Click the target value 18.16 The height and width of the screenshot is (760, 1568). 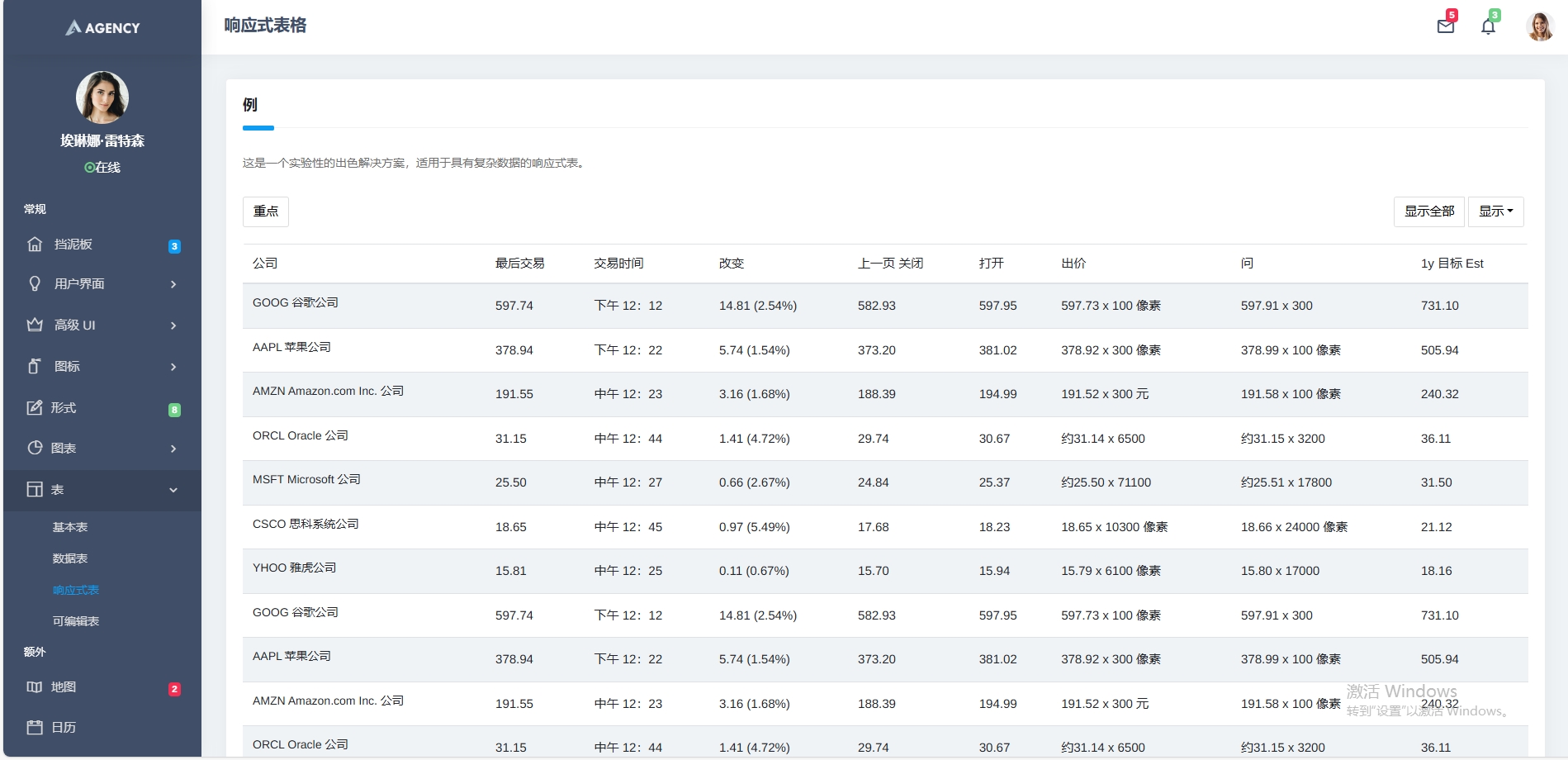(1436, 571)
